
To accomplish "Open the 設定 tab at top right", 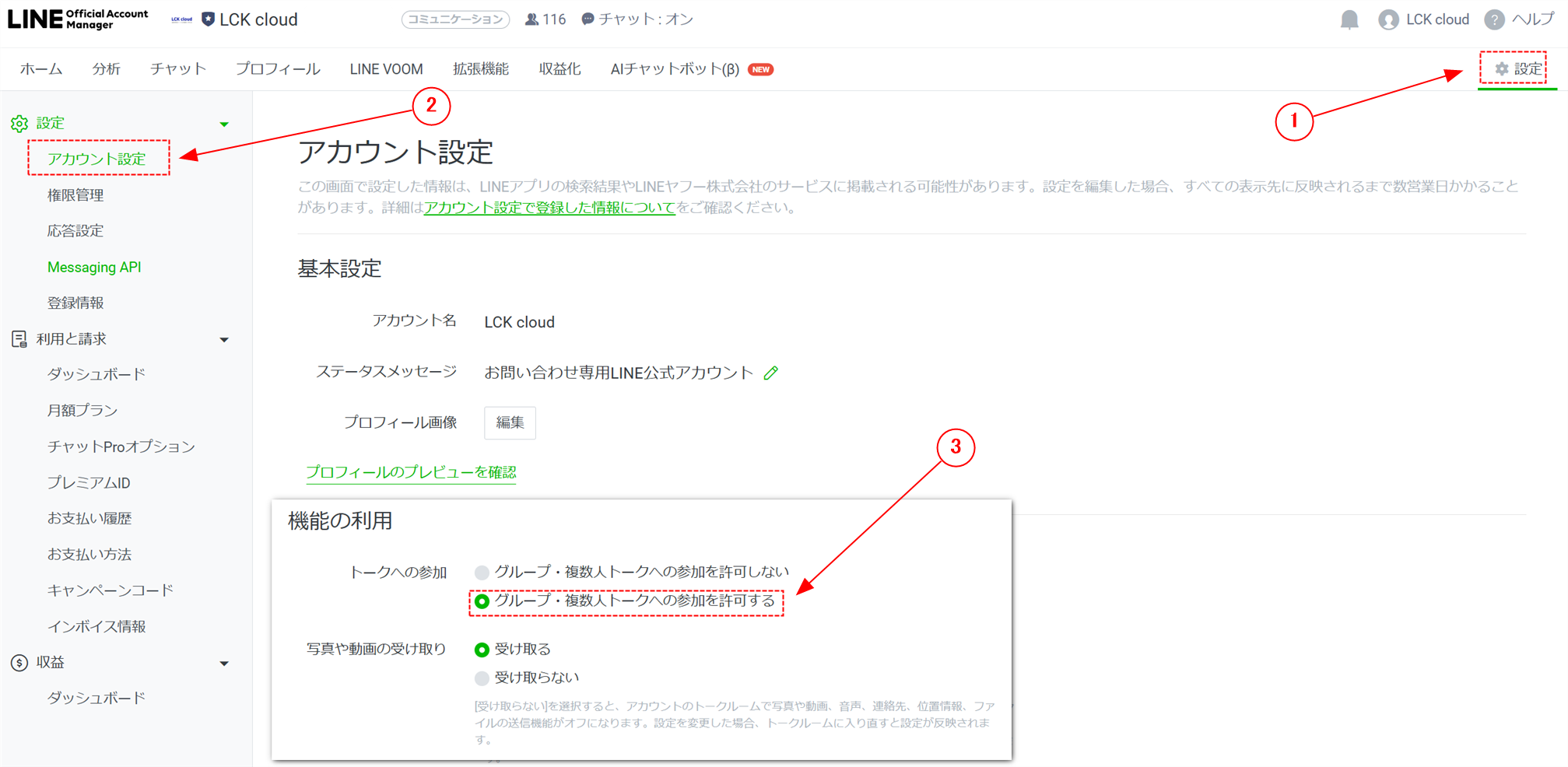I will pyautogui.click(x=1518, y=69).
